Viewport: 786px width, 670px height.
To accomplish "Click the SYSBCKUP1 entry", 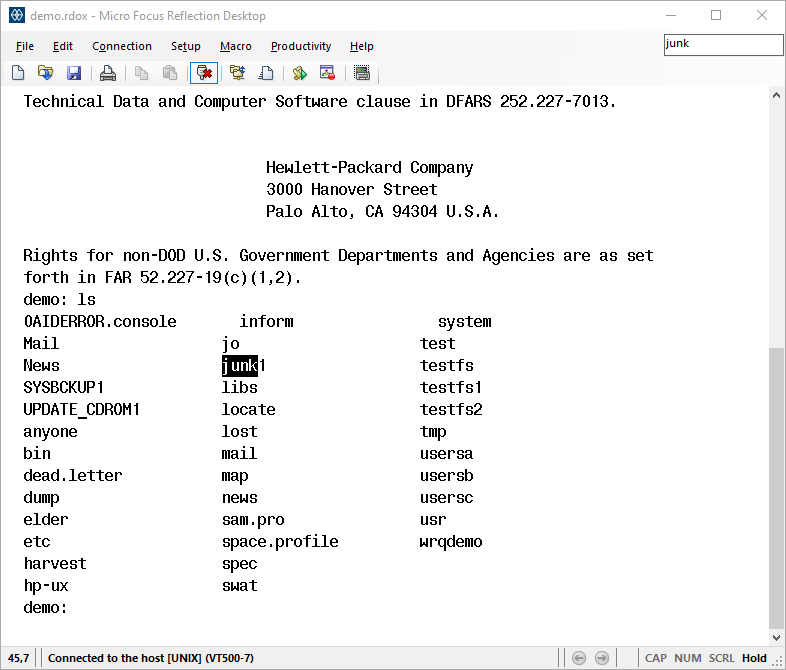I will click(x=64, y=387).
